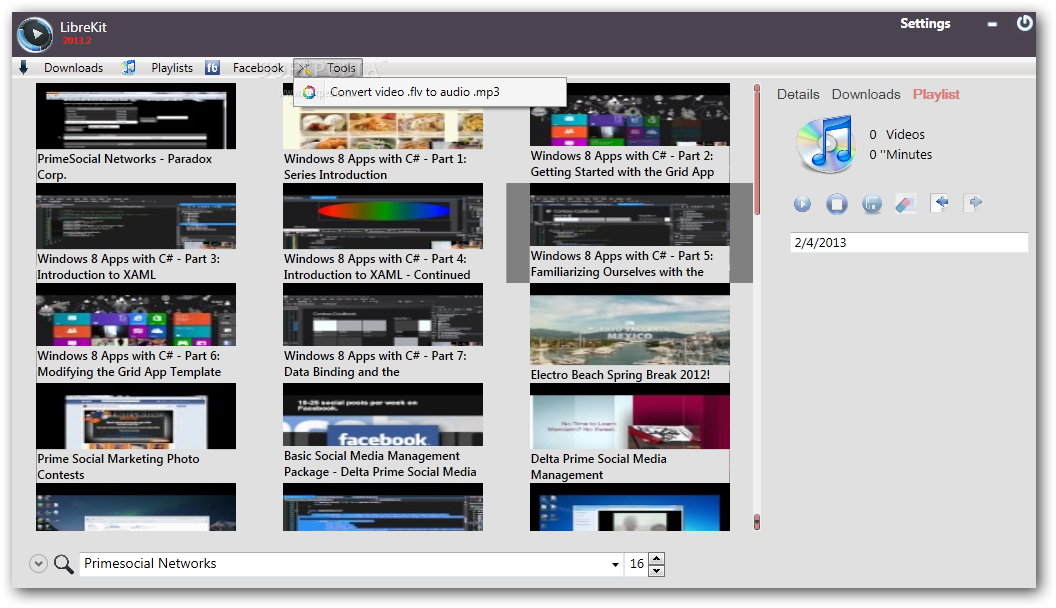The image size is (1056, 608).
Task: Click the caption 'Modifying the Grid App Template'
Action: [x=129, y=372]
